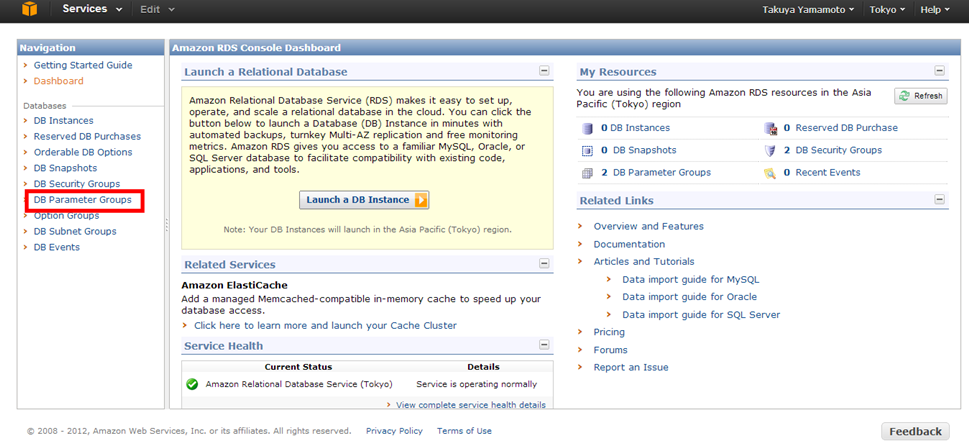
Task: Click the DB Parameter Groups grid icon in My Resources
Action: (x=587, y=173)
